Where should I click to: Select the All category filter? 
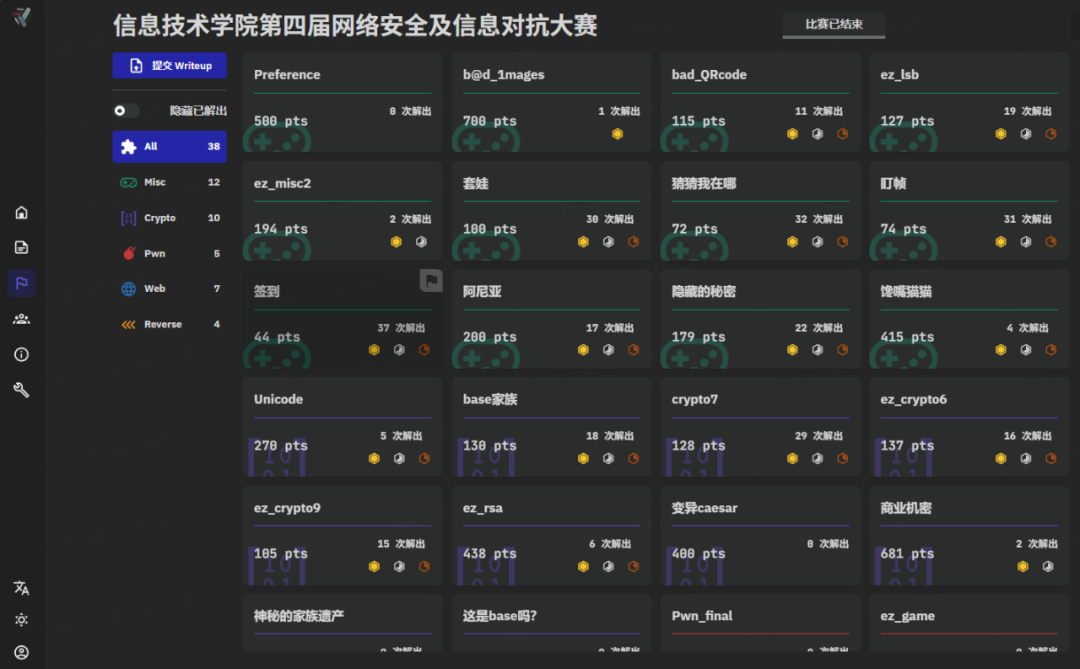[x=169, y=147]
